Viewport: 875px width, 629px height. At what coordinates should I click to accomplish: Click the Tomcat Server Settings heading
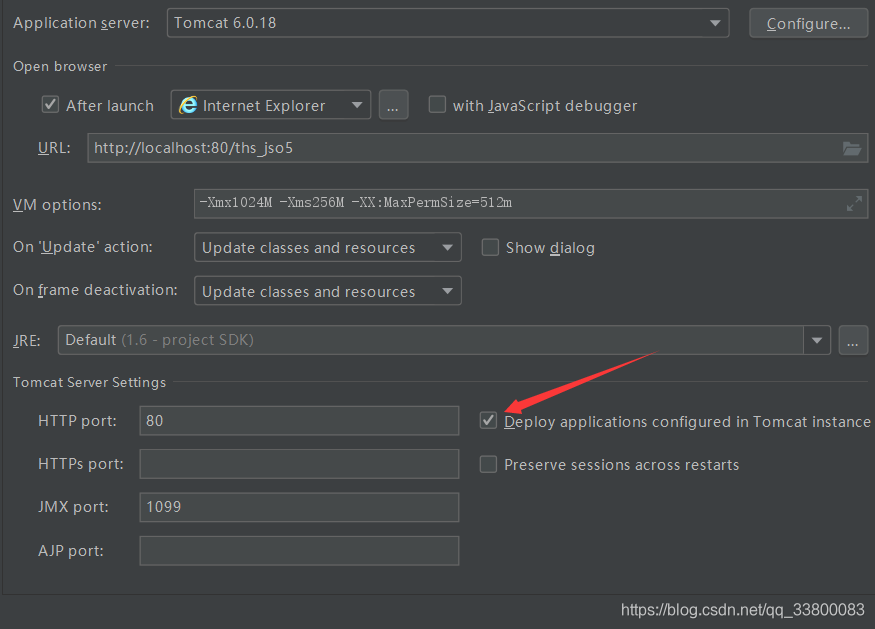tap(89, 382)
